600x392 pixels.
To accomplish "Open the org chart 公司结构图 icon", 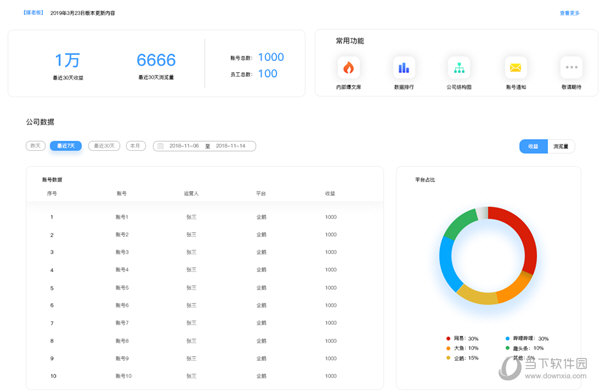I will click(x=459, y=67).
